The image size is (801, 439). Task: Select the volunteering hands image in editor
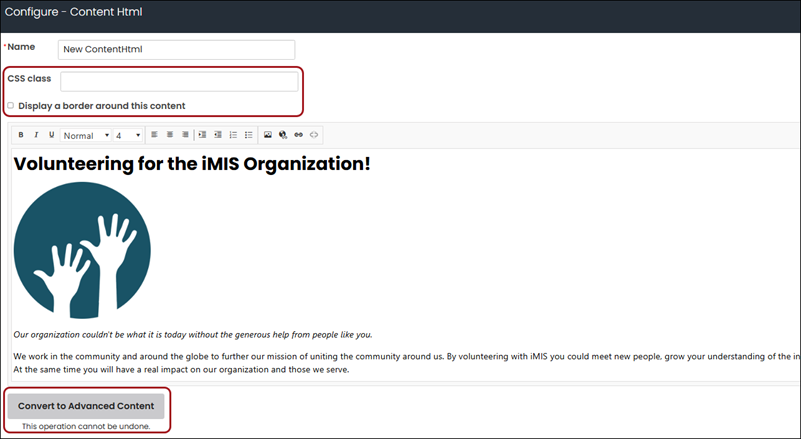[82, 250]
